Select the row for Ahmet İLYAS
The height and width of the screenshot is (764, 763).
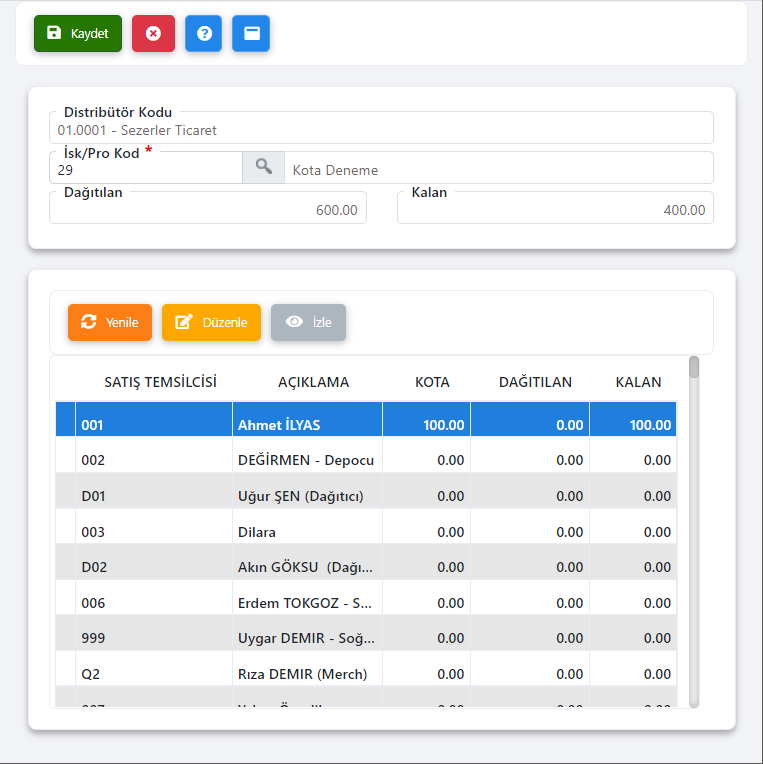(308, 425)
